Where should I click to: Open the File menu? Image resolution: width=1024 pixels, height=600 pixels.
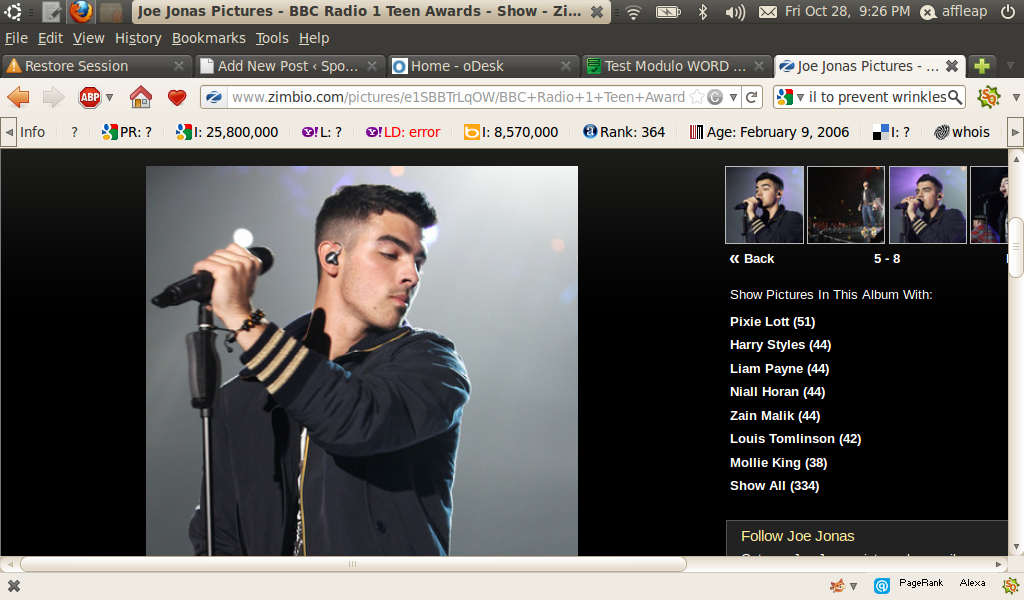[16, 39]
